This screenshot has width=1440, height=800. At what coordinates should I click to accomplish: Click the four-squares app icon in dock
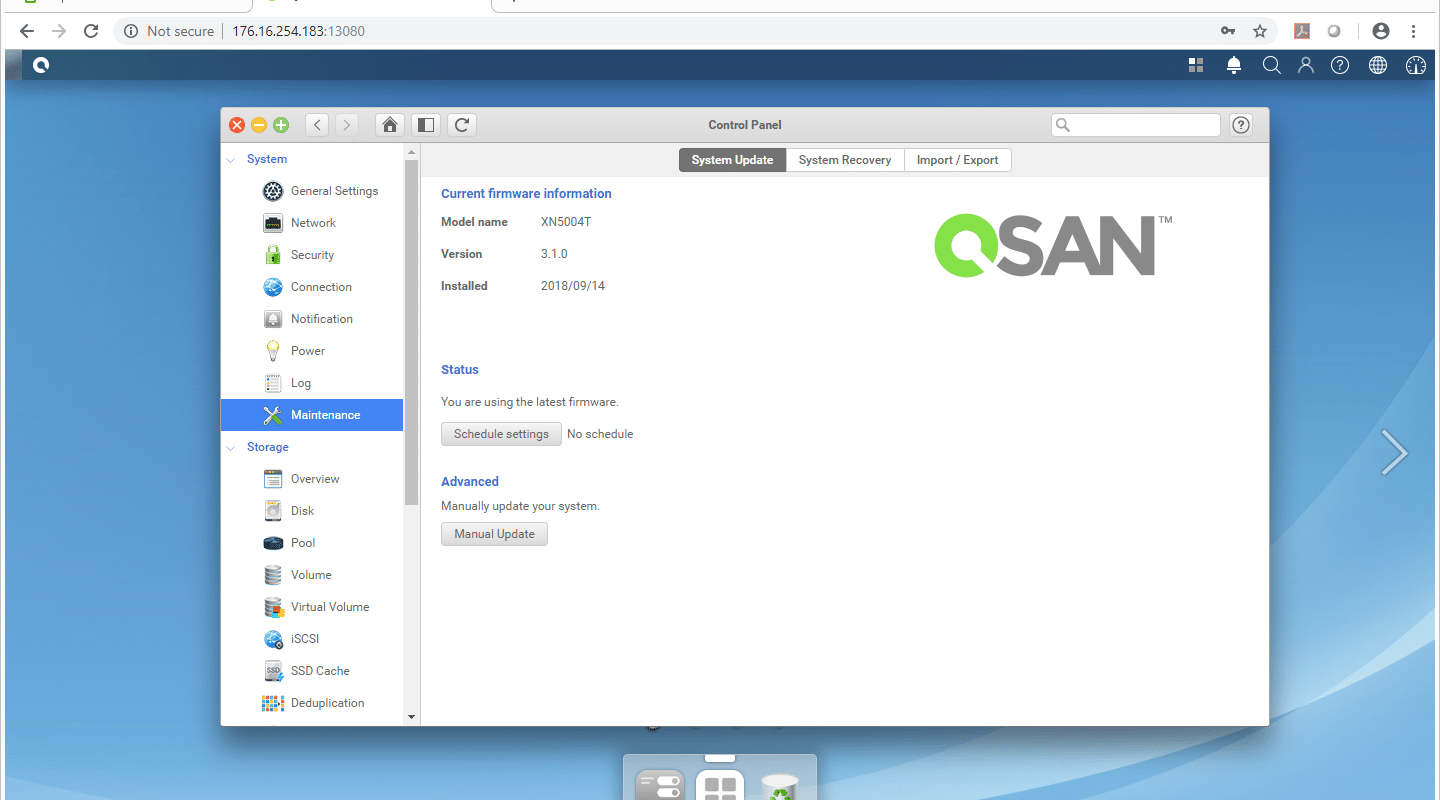pos(720,786)
